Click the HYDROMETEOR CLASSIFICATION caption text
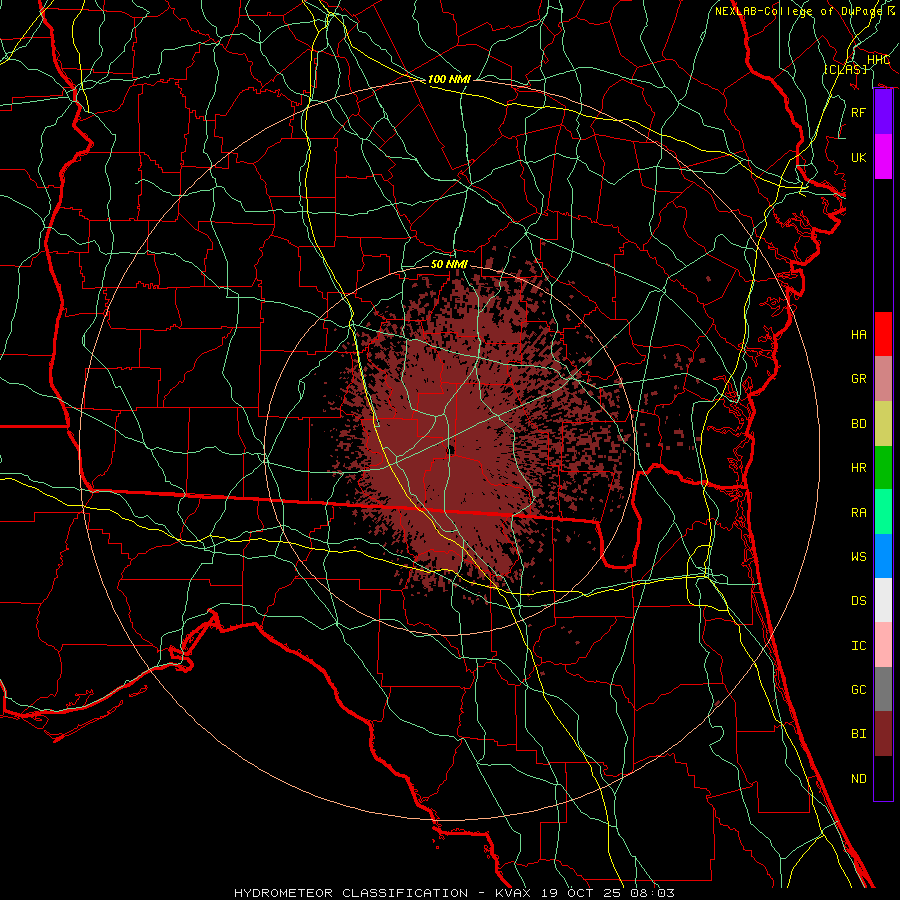This screenshot has width=900, height=900. tap(351, 893)
